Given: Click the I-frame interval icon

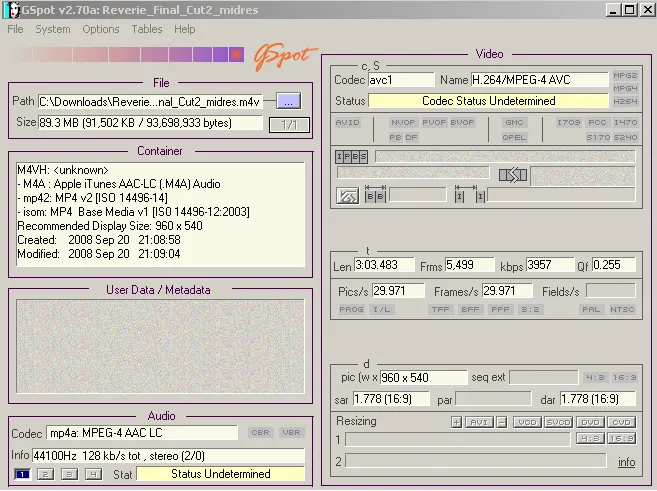Looking at the screenshot, I should pos(470,196).
